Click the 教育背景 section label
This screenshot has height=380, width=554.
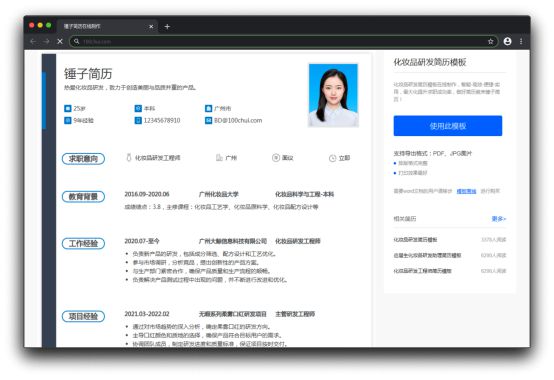click(83, 196)
